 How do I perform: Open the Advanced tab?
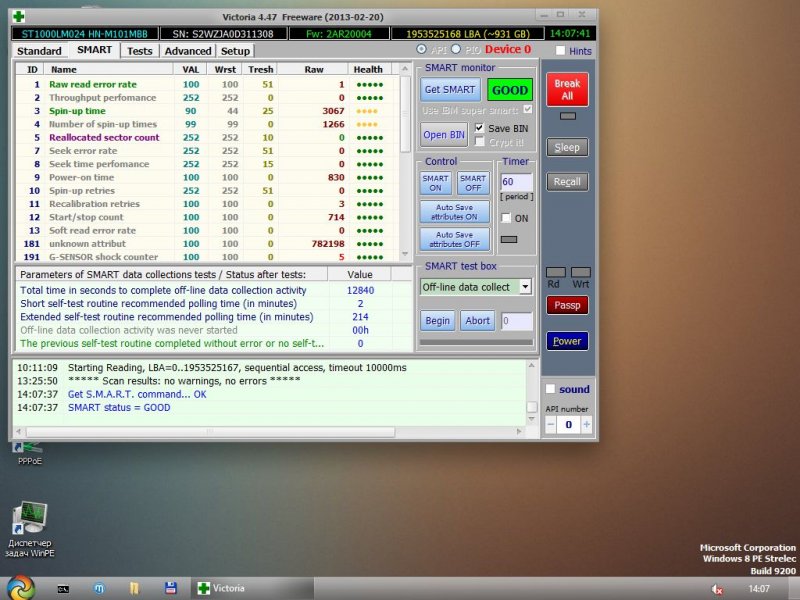click(x=188, y=50)
